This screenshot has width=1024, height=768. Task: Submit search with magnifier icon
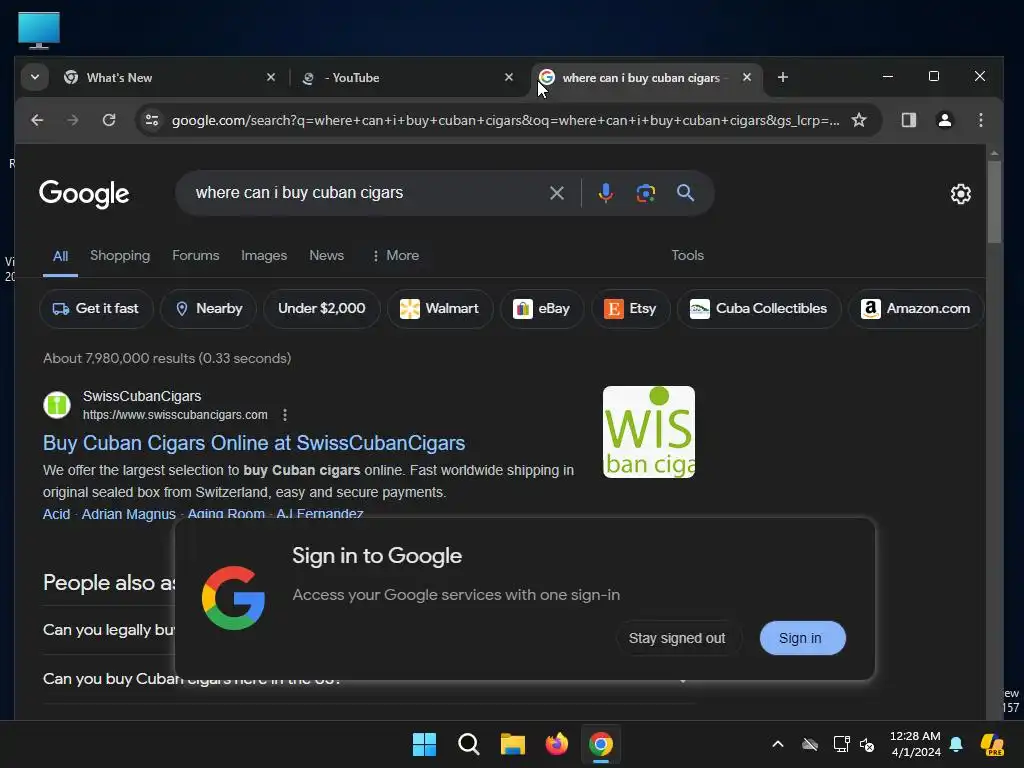[x=685, y=193]
